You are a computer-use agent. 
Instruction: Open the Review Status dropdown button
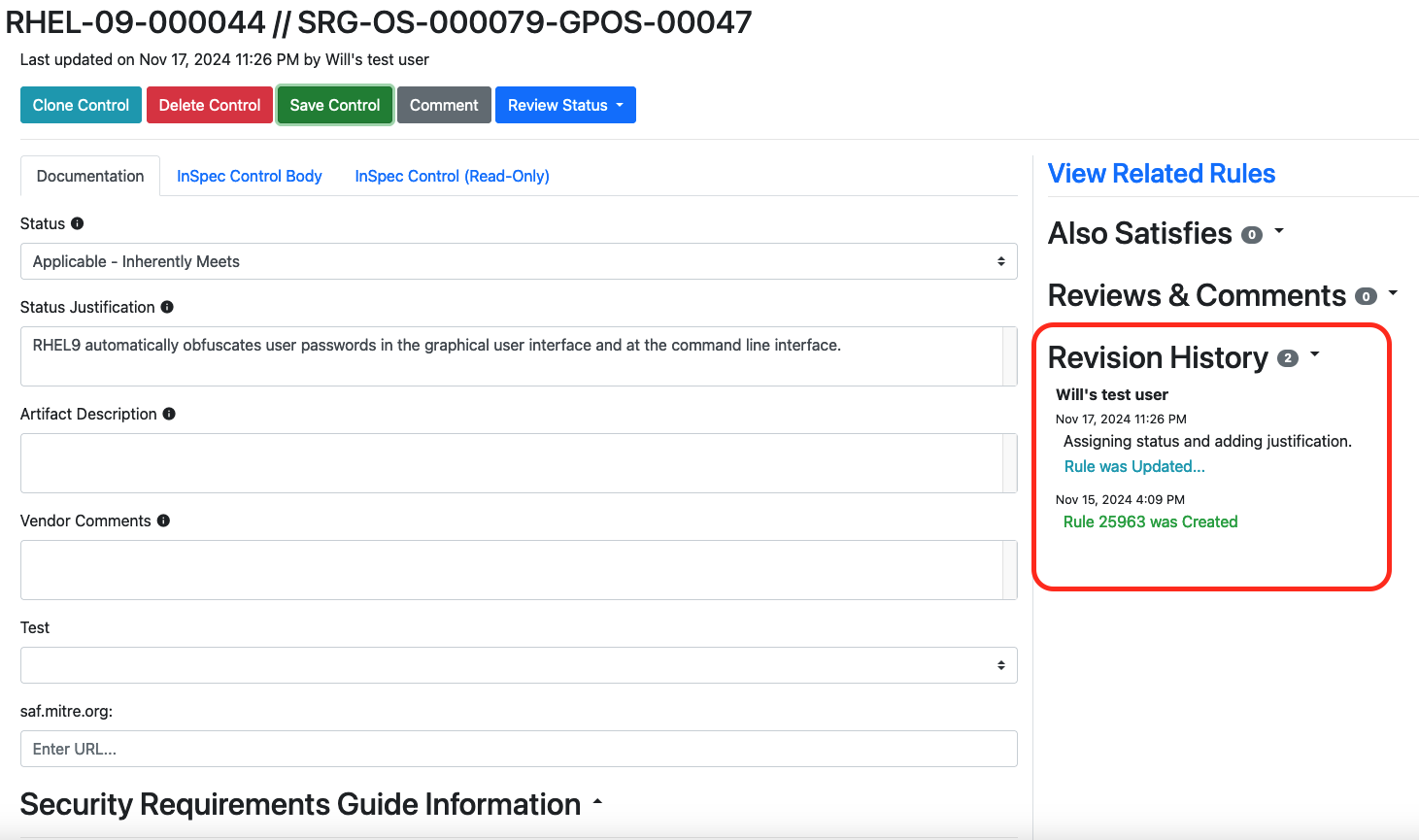pyautogui.click(x=565, y=105)
